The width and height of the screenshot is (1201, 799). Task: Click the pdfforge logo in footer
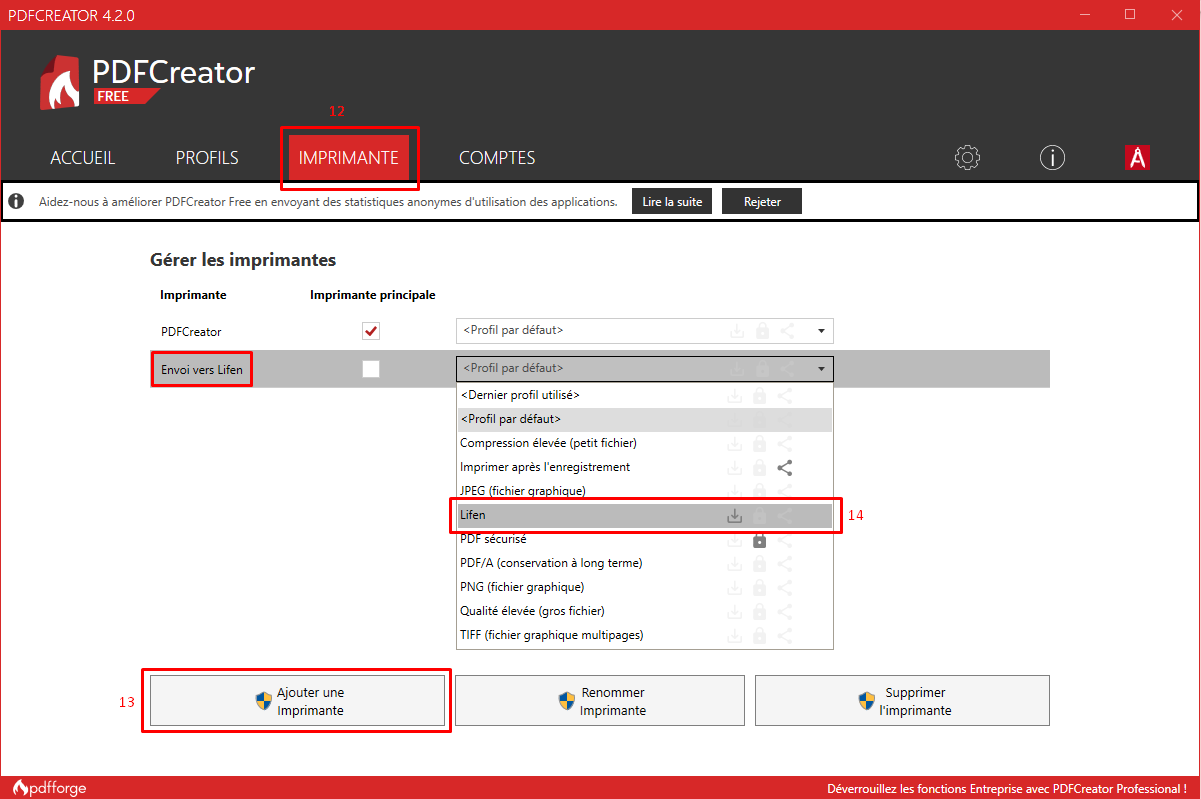tap(50, 788)
